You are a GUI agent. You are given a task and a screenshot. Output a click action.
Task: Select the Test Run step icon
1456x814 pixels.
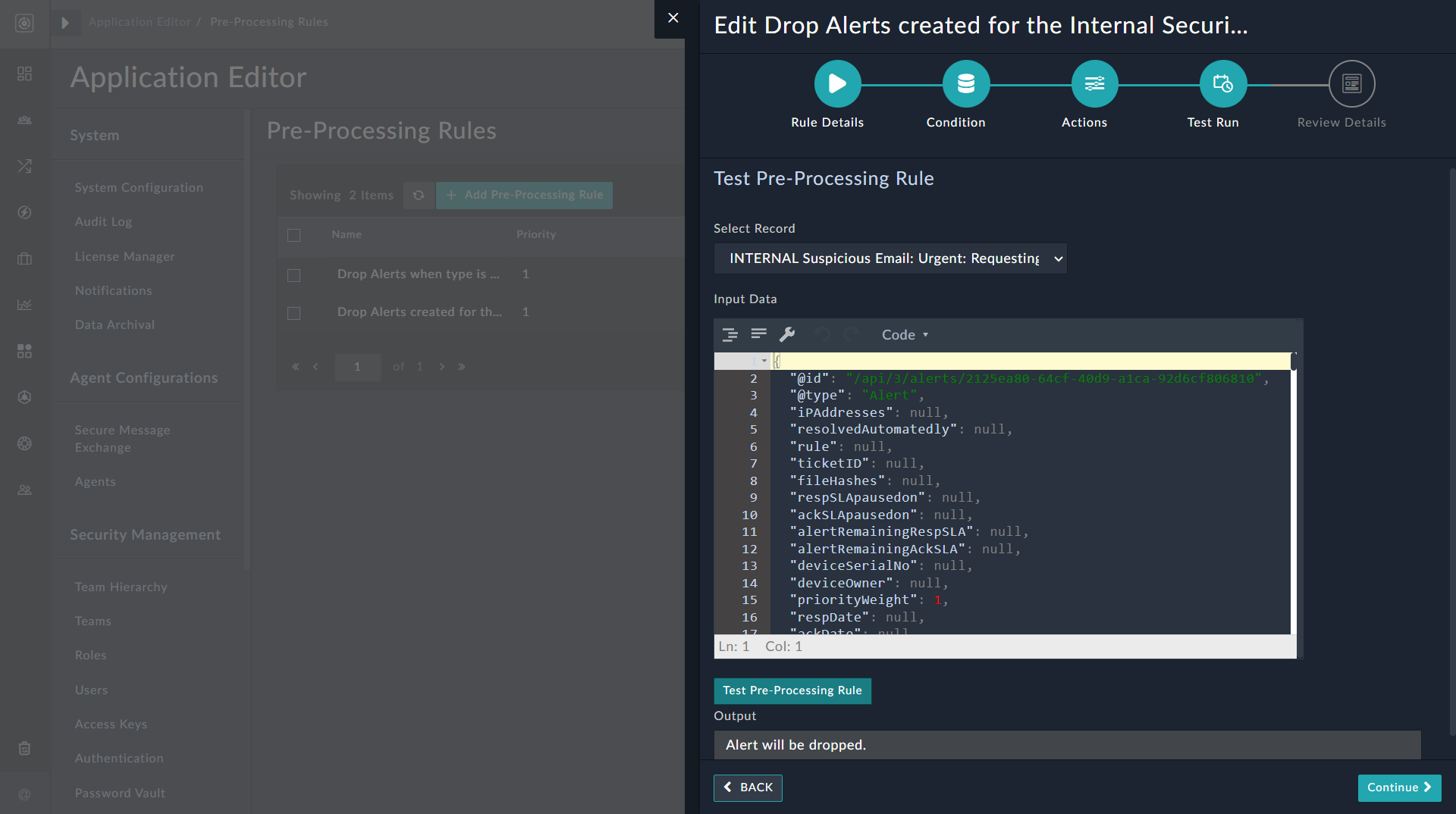point(1222,83)
